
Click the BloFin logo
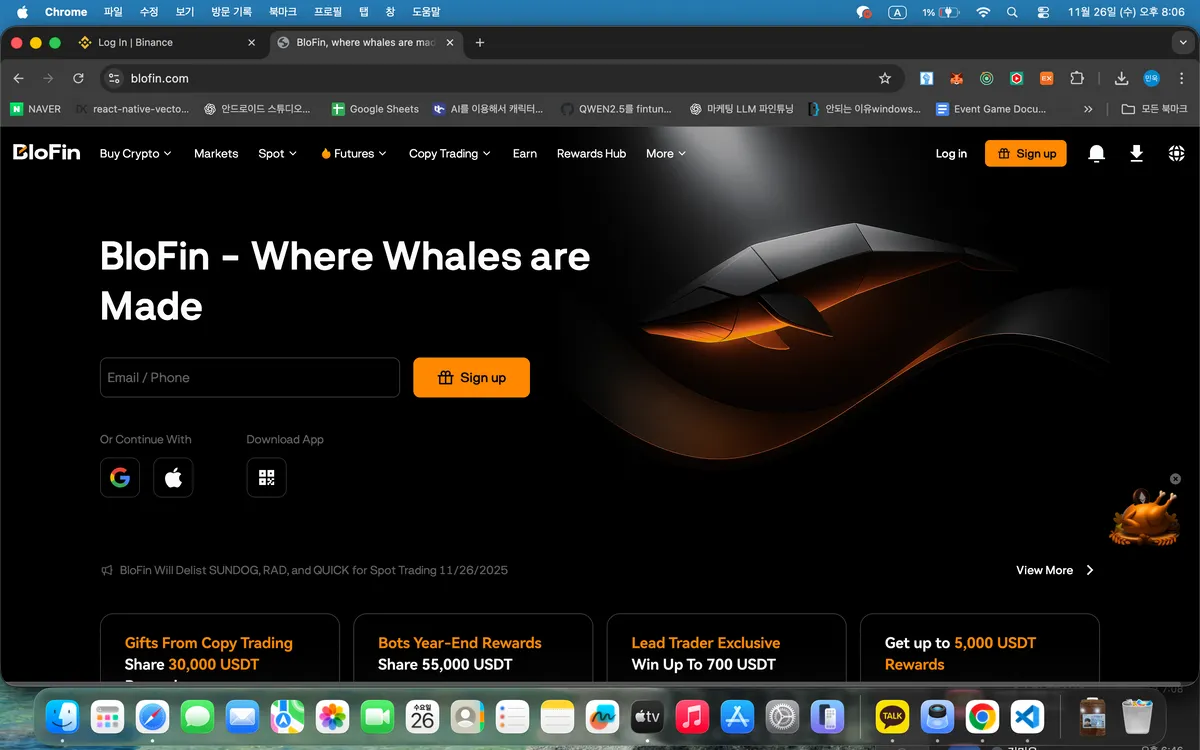[x=46, y=153]
